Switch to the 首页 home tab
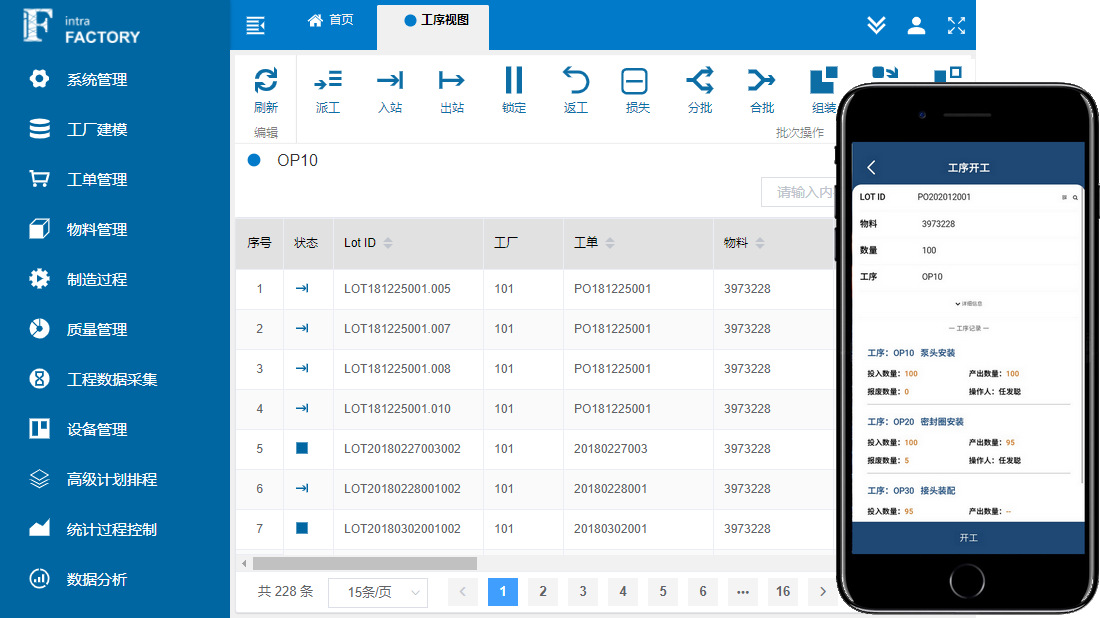Viewport: 1100px width, 618px height. (331, 20)
